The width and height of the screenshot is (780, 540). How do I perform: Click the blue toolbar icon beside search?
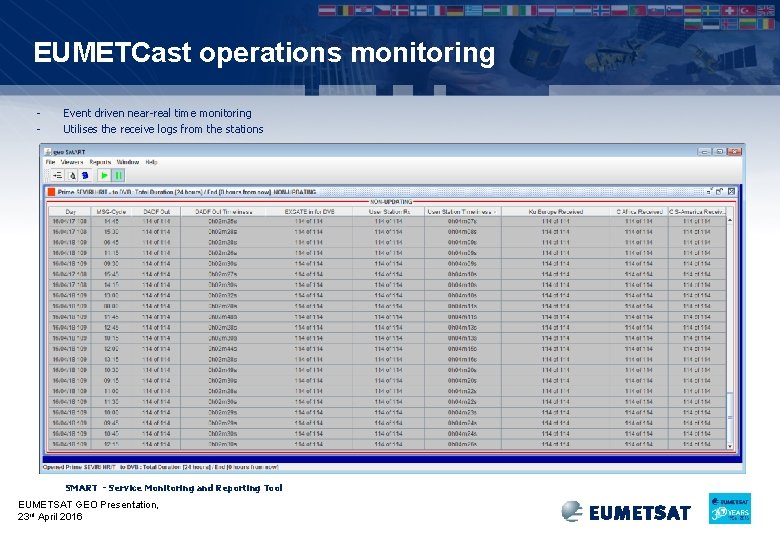pos(86,176)
